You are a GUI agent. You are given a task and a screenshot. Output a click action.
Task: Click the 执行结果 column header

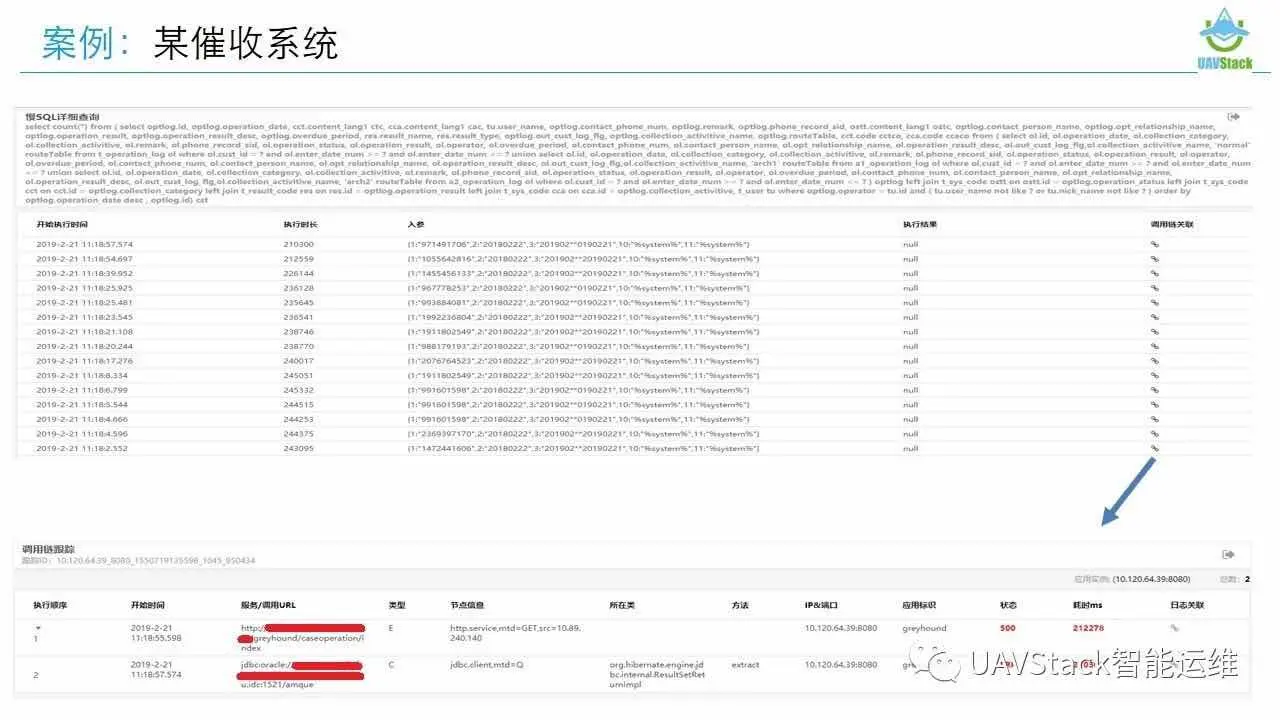point(918,224)
